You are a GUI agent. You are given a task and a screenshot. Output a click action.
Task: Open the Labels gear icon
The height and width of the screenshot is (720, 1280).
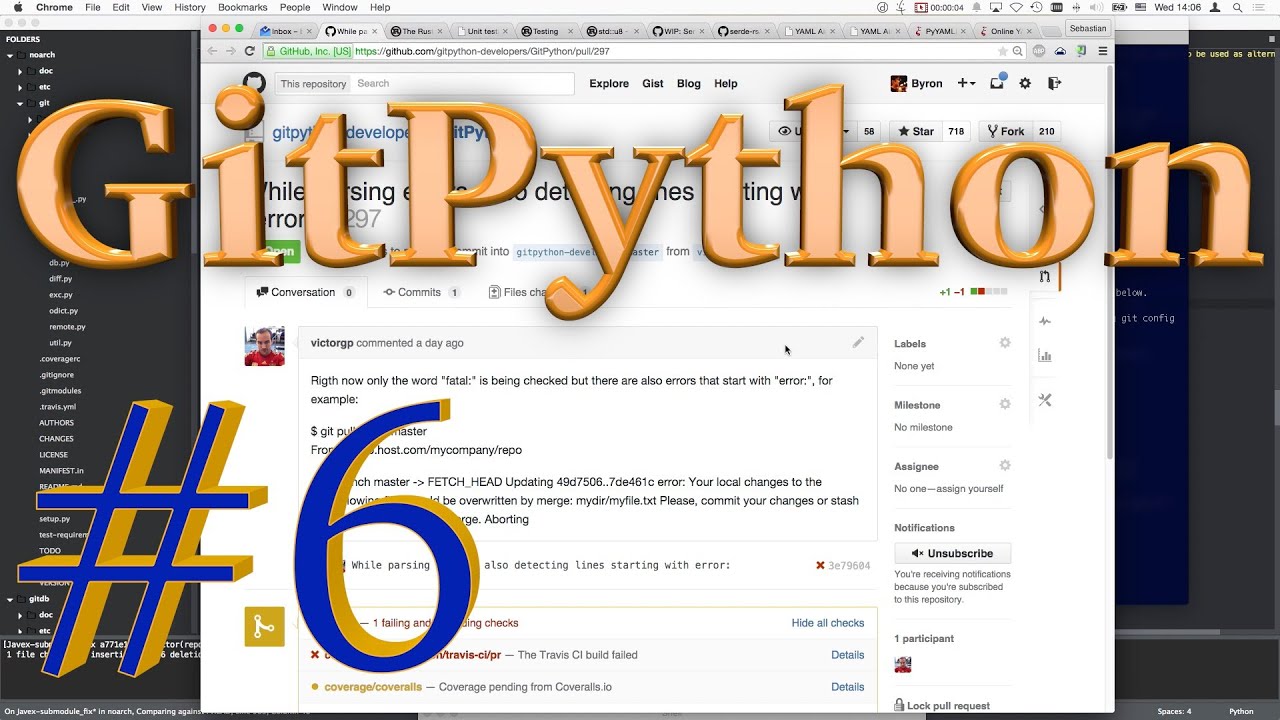[x=1005, y=343]
